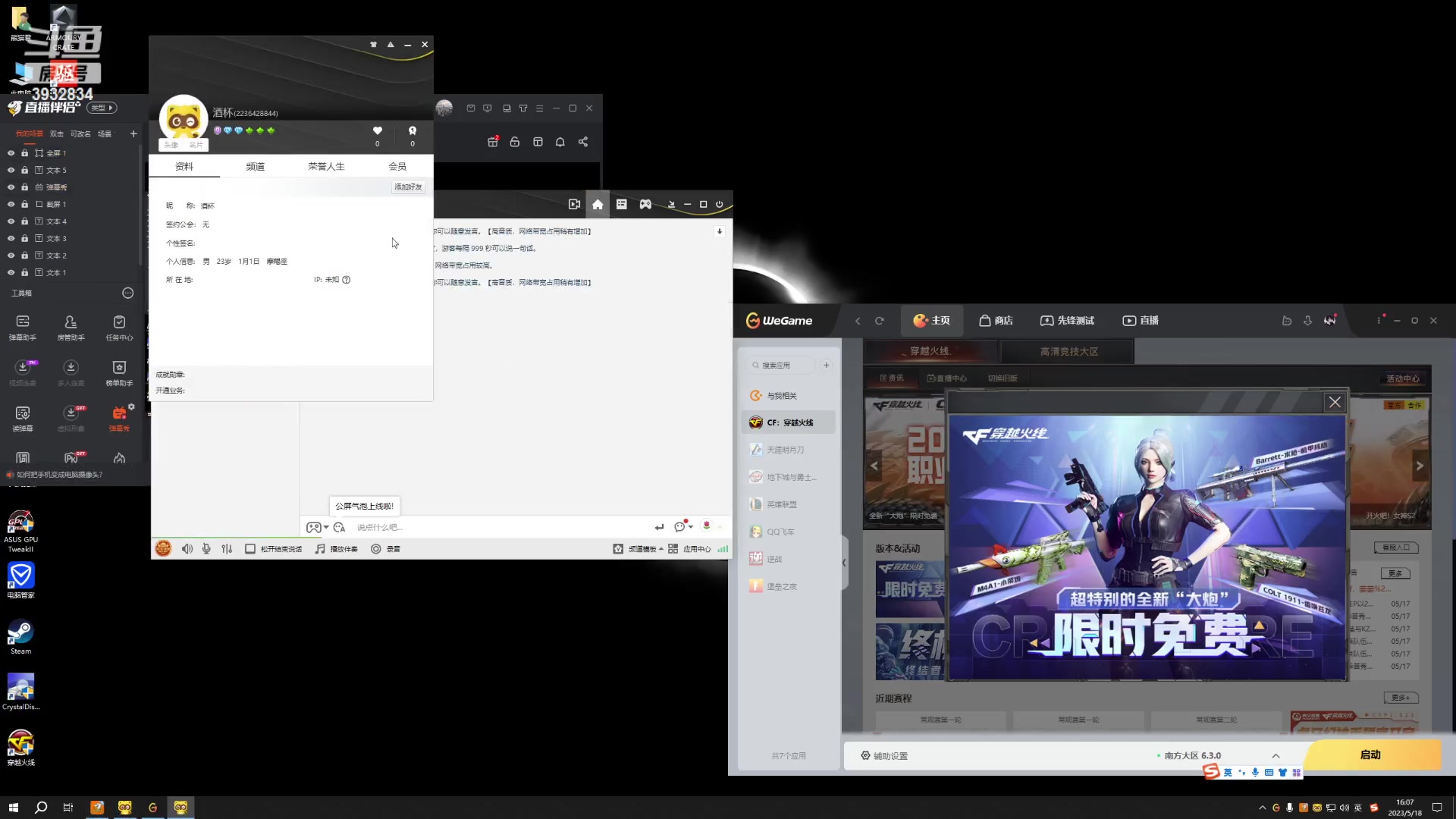This screenshot has width=1456, height=819.
Task: Click the 录音 record icon
Action: (x=385, y=549)
